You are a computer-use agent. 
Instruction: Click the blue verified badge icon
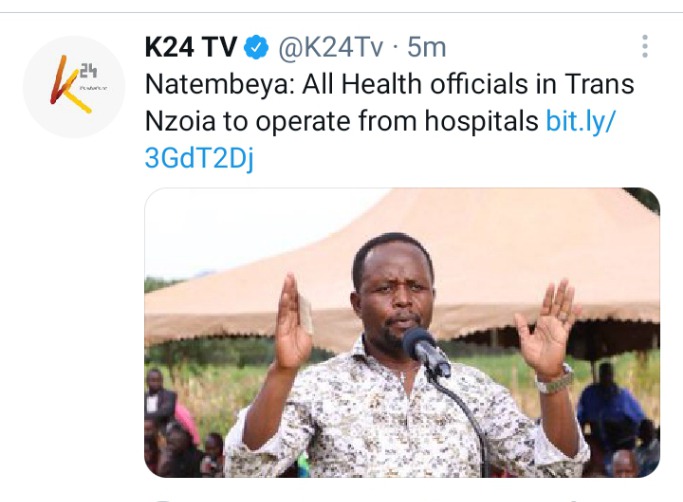(256, 47)
